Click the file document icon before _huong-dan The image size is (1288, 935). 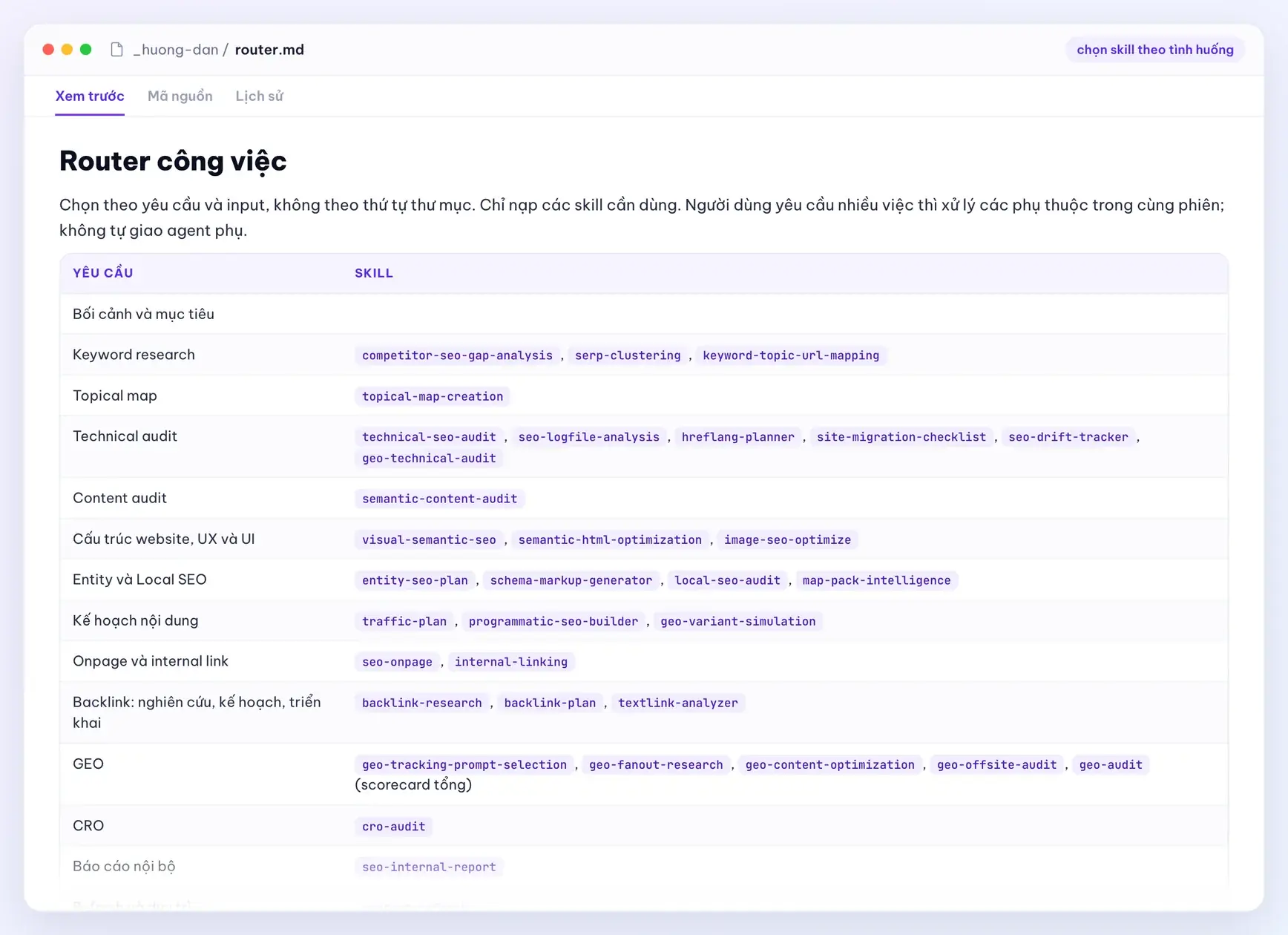tap(116, 50)
